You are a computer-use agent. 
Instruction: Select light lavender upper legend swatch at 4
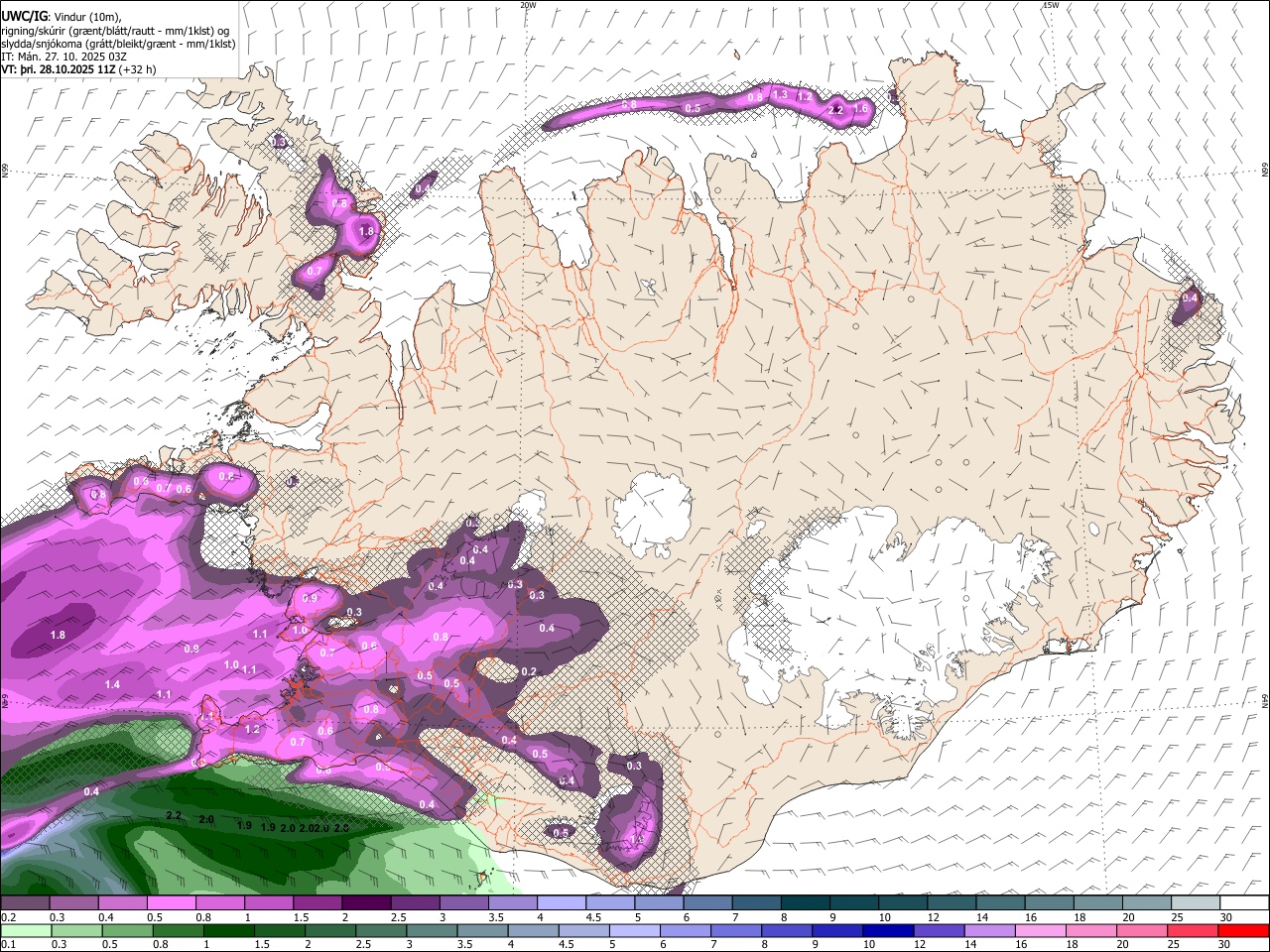pos(562,903)
